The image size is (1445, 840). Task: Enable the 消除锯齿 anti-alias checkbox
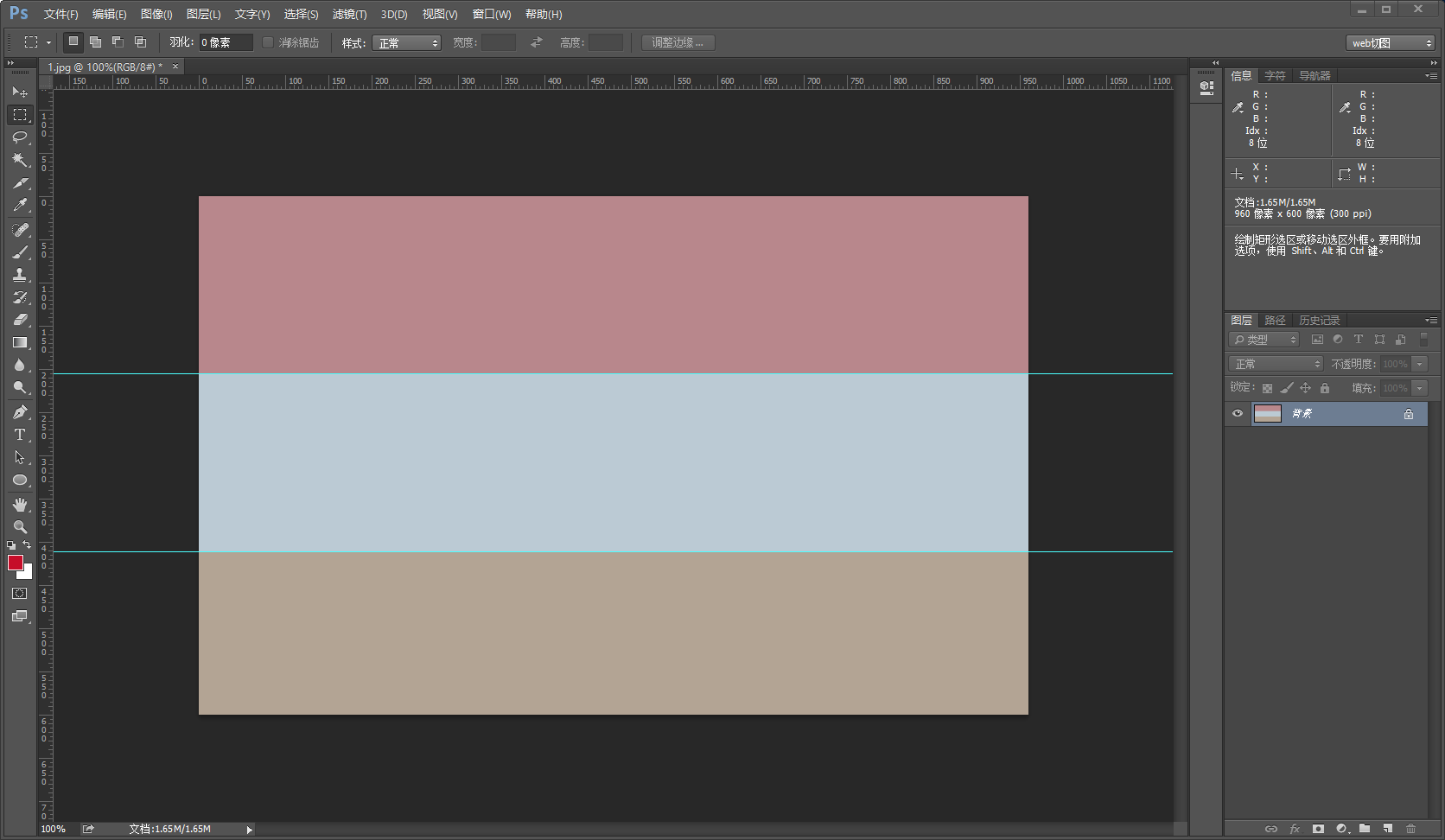click(x=268, y=42)
